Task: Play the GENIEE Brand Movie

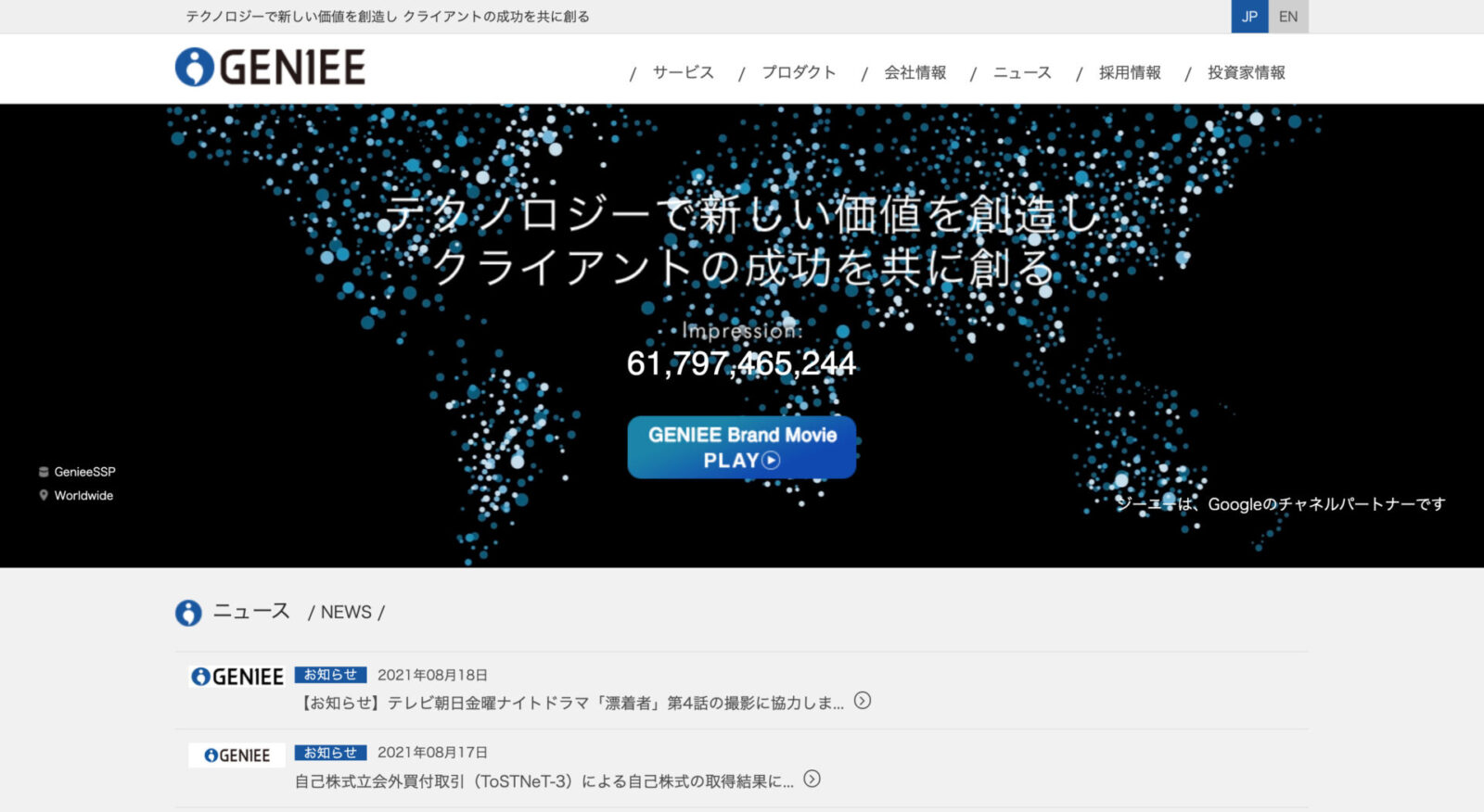Action: click(741, 447)
